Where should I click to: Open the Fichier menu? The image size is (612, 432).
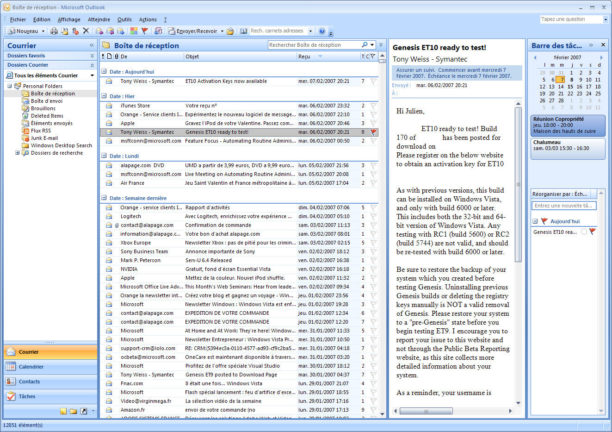coord(18,19)
